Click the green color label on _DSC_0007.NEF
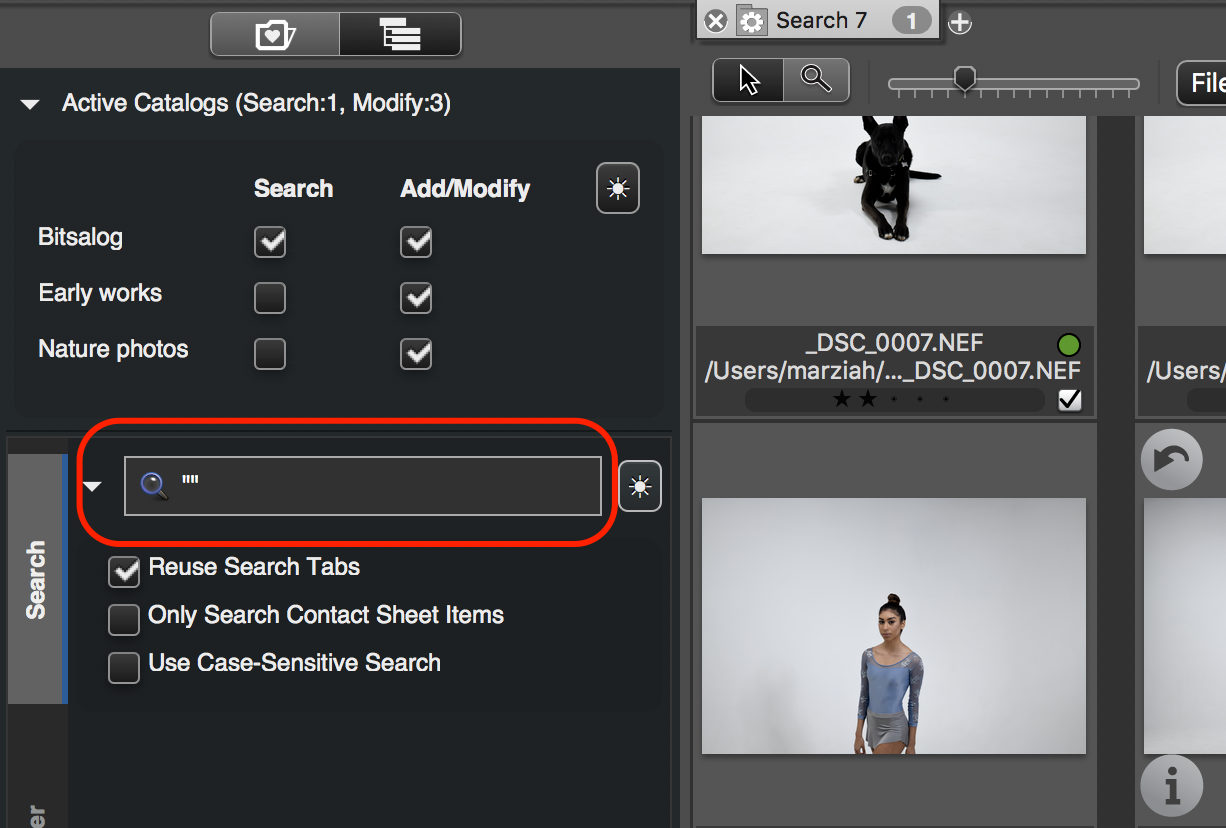This screenshot has width=1226, height=828. click(1069, 346)
